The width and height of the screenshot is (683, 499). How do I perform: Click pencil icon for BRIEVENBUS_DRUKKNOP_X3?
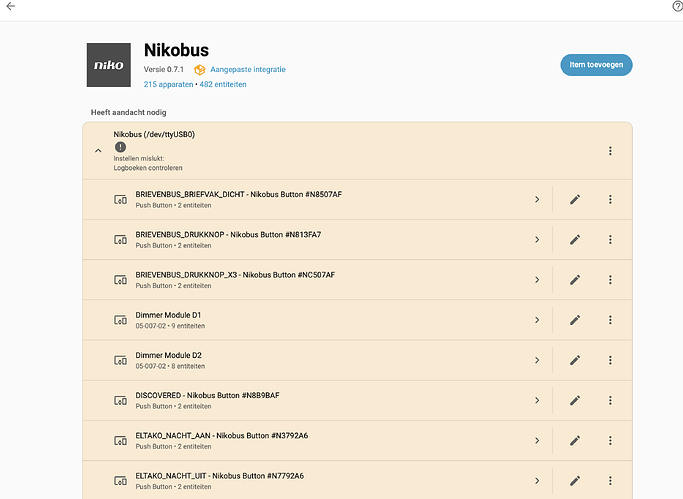(x=575, y=280)
